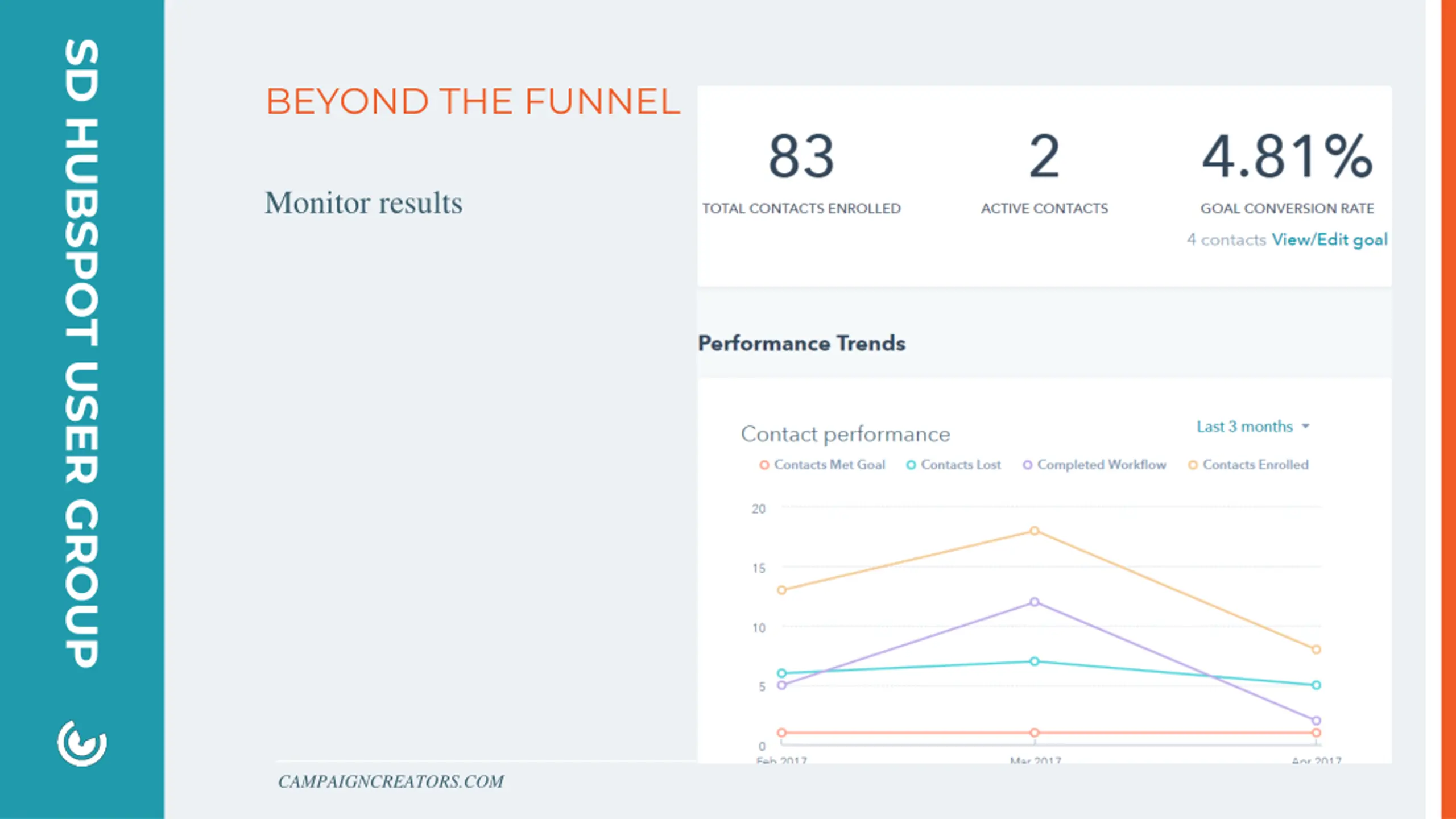The image size is (1456, 819).
Task: Click the CAMPAIGNCREATORS.COM footer link
Action: (391, 781)
